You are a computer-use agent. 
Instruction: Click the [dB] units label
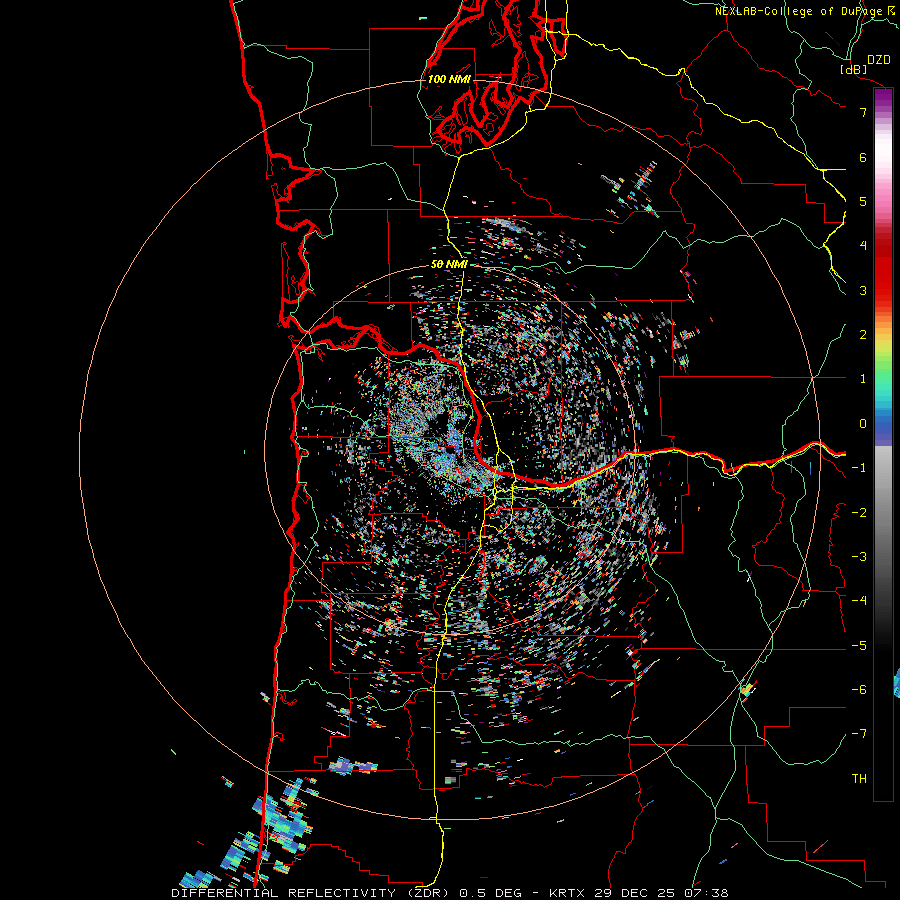click(854, 69)
